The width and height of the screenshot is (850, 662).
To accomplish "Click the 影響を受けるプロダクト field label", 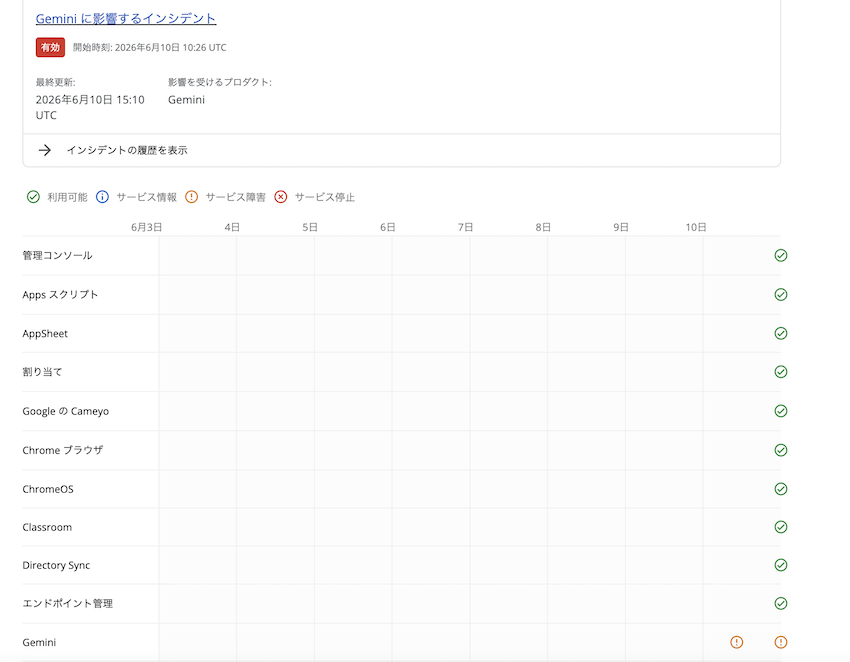I will tap(220, 82).
